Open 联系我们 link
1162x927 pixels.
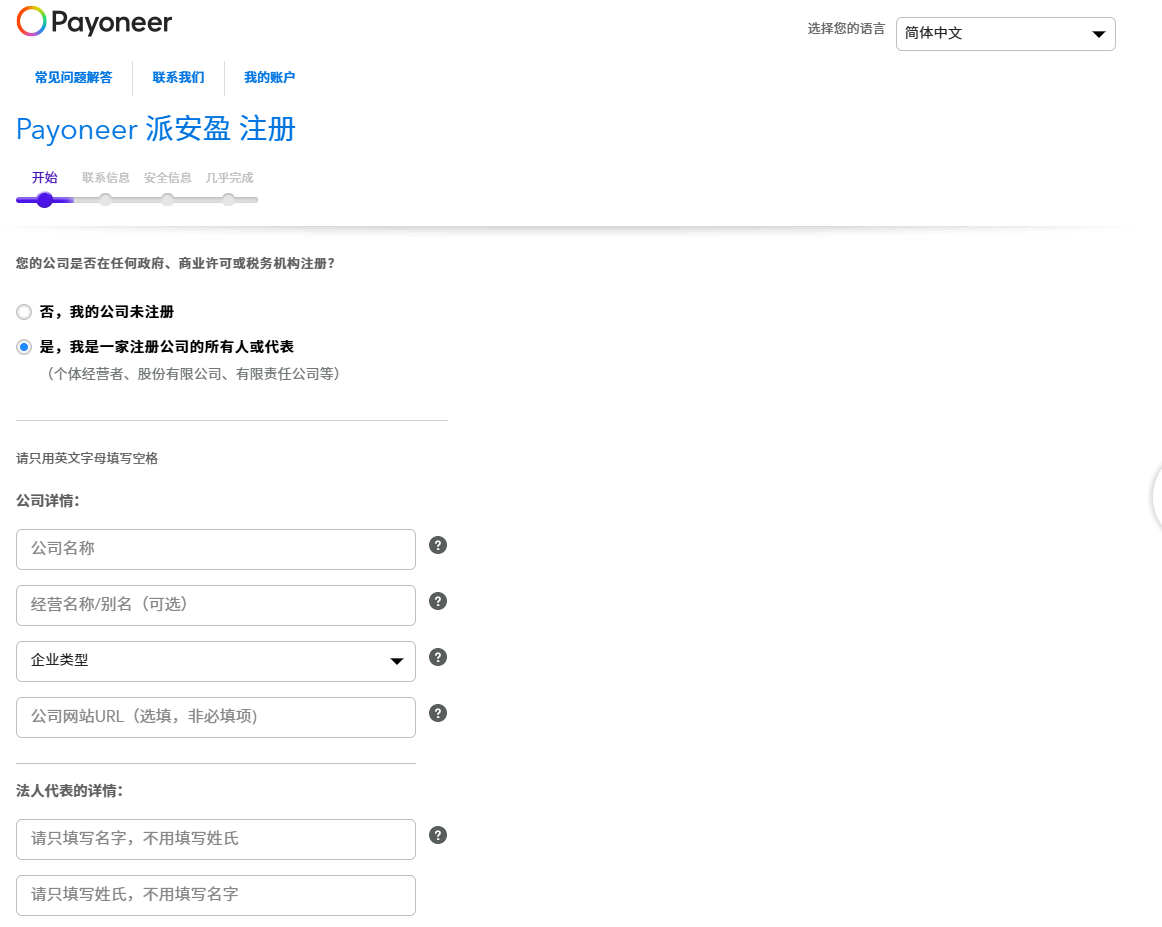(x=179, y=77)
